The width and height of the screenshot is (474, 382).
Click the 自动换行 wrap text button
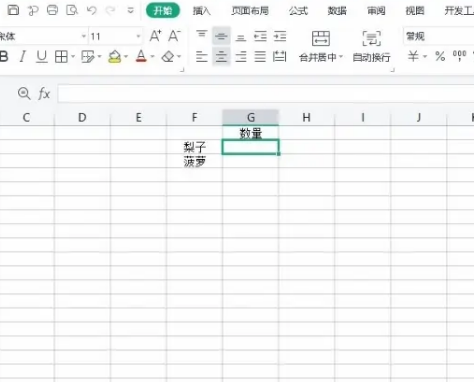click(371, 46)
